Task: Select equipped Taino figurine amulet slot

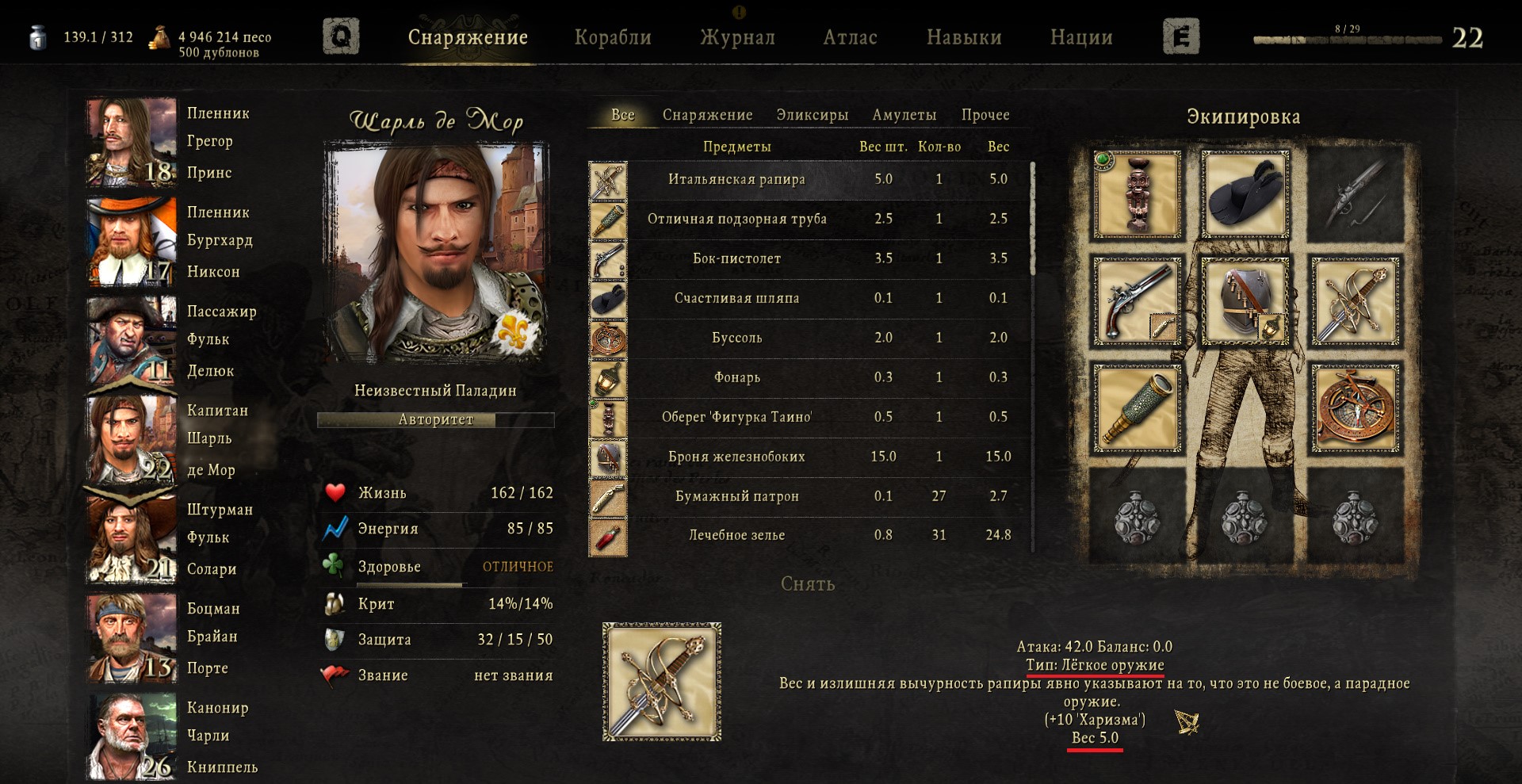Action: 1137,194
